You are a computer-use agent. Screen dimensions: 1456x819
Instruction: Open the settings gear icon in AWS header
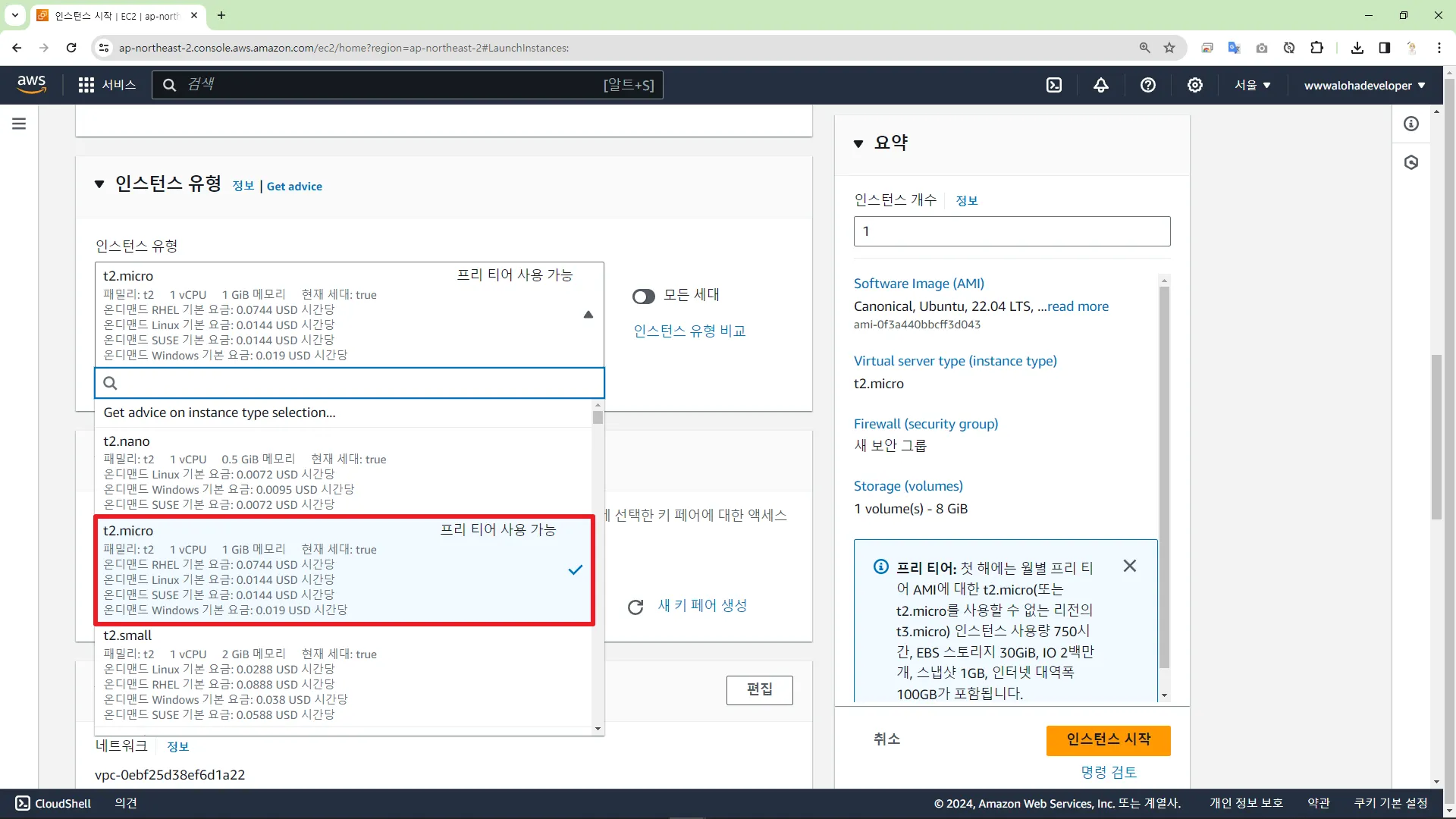(1195, 85)
